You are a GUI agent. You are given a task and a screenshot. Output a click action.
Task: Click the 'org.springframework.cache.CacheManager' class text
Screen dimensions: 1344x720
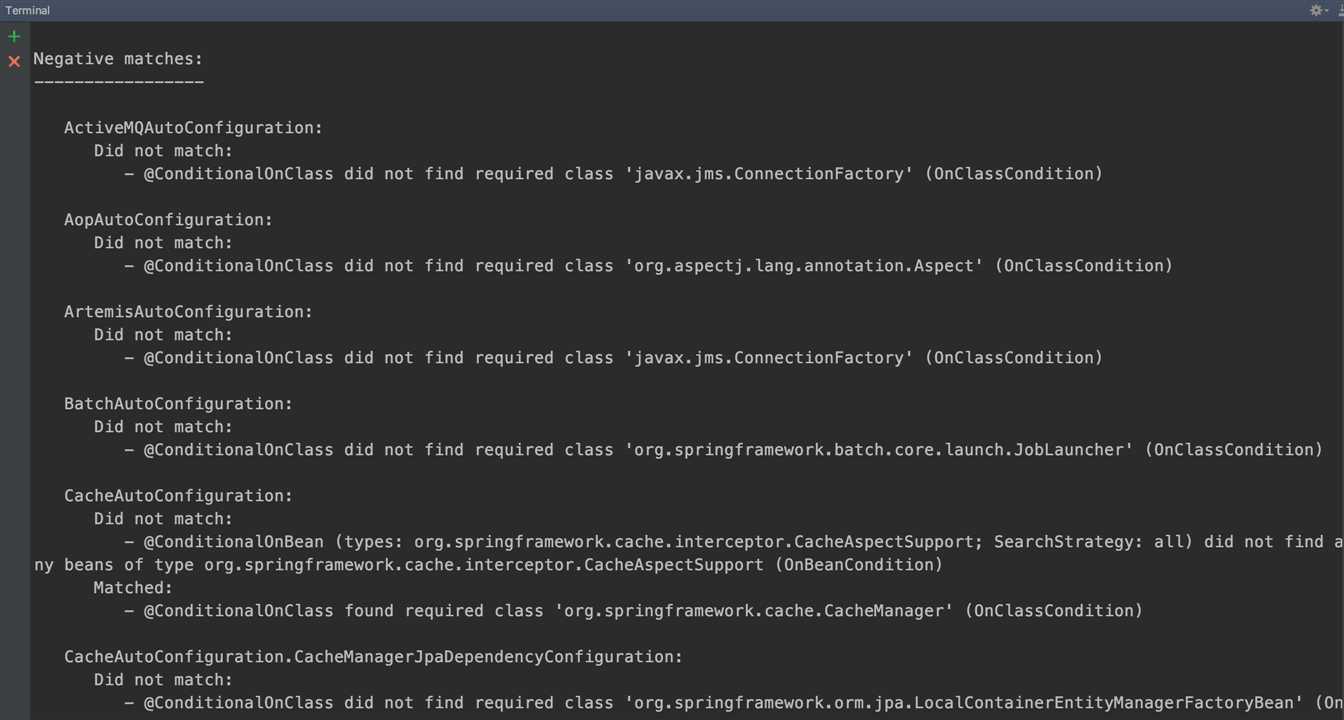pos(754,611)
